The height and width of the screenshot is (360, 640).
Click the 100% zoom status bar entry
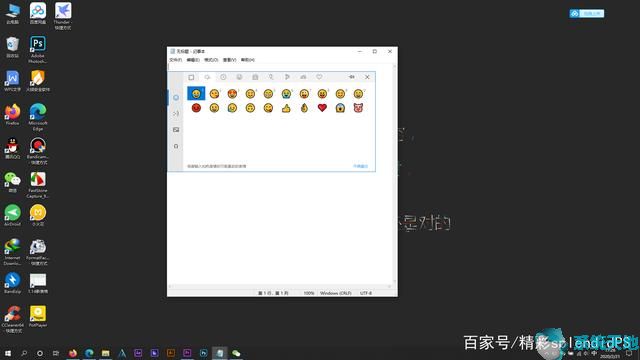pyautogui.click(x=309, y=293)
